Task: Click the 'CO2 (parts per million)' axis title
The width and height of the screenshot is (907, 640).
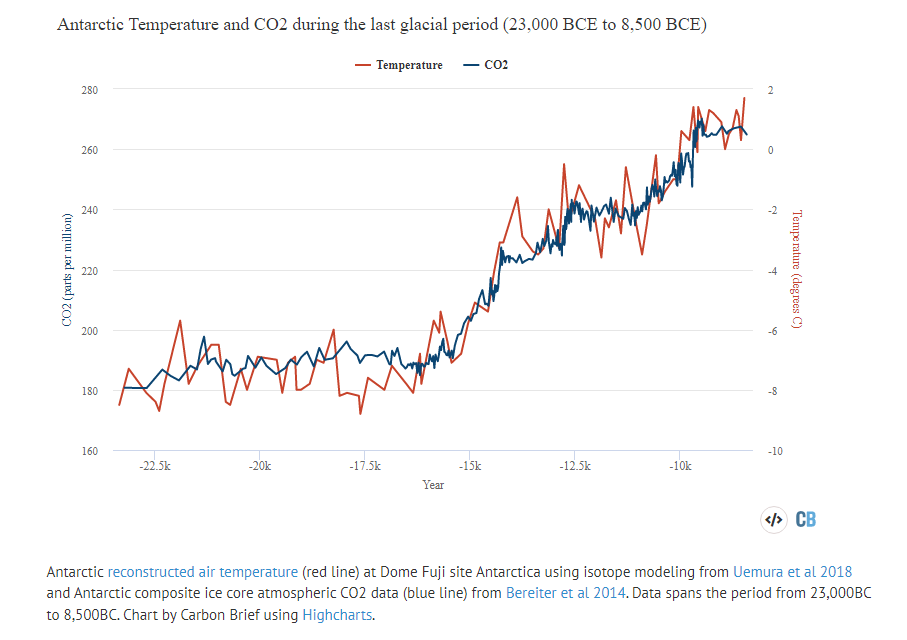Action: tap(67, 270)
